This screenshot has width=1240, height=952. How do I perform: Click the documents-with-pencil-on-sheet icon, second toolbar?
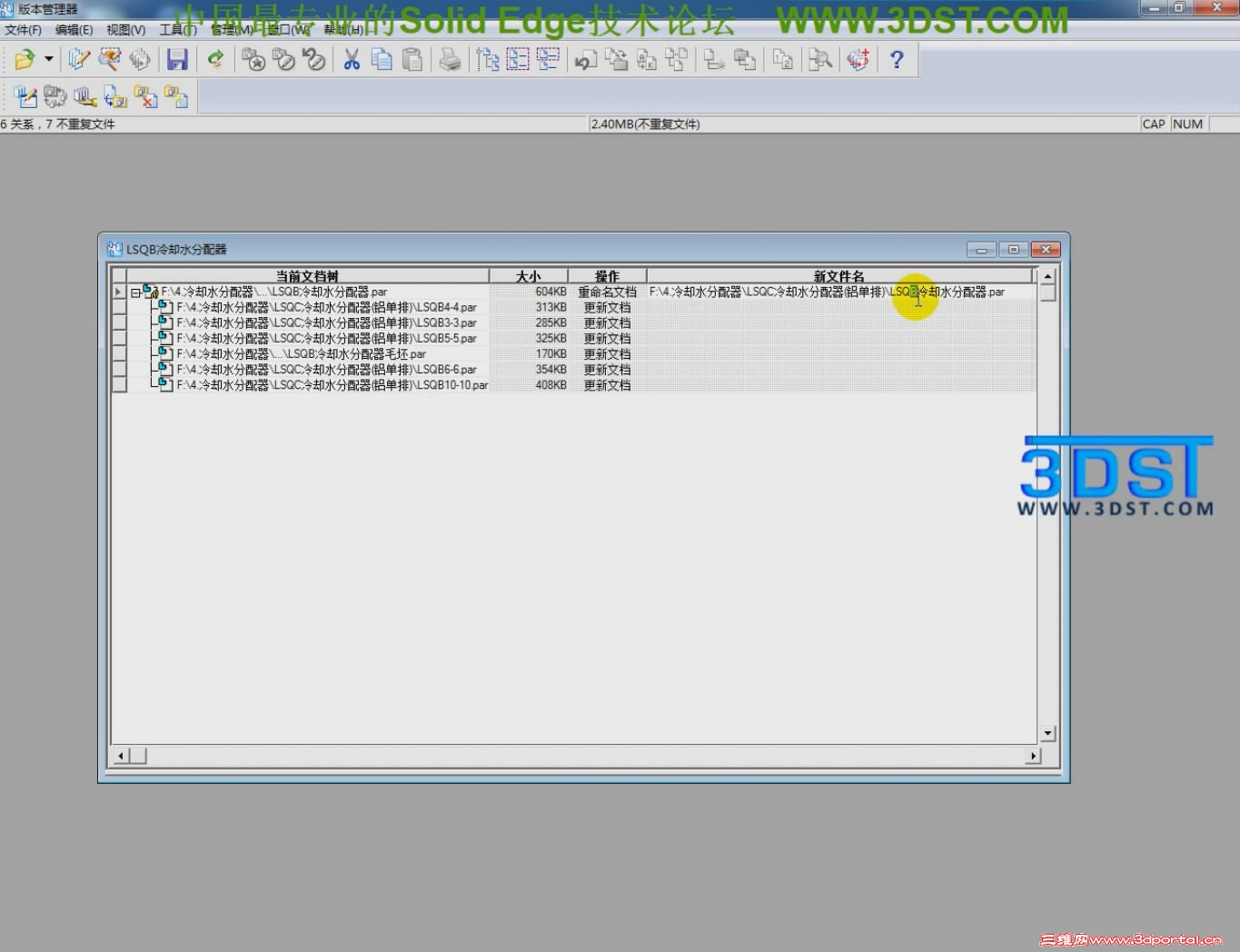pyautogui.click(x=25, y=96)
